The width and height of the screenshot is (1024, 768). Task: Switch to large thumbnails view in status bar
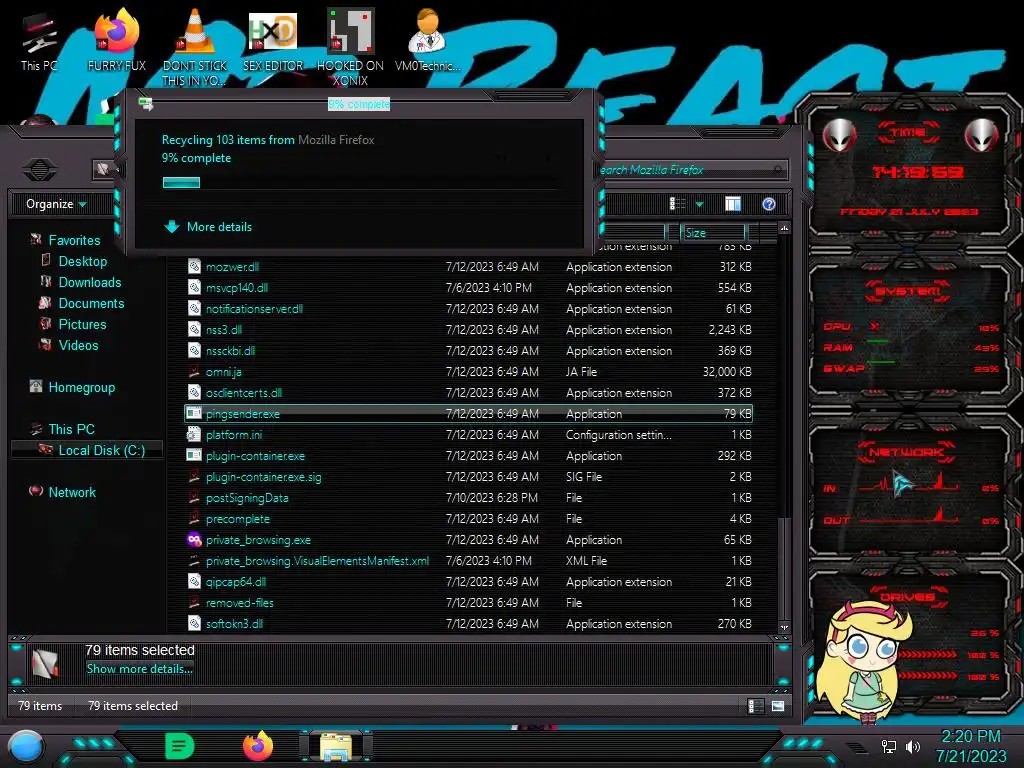click(x=777, y=706)
